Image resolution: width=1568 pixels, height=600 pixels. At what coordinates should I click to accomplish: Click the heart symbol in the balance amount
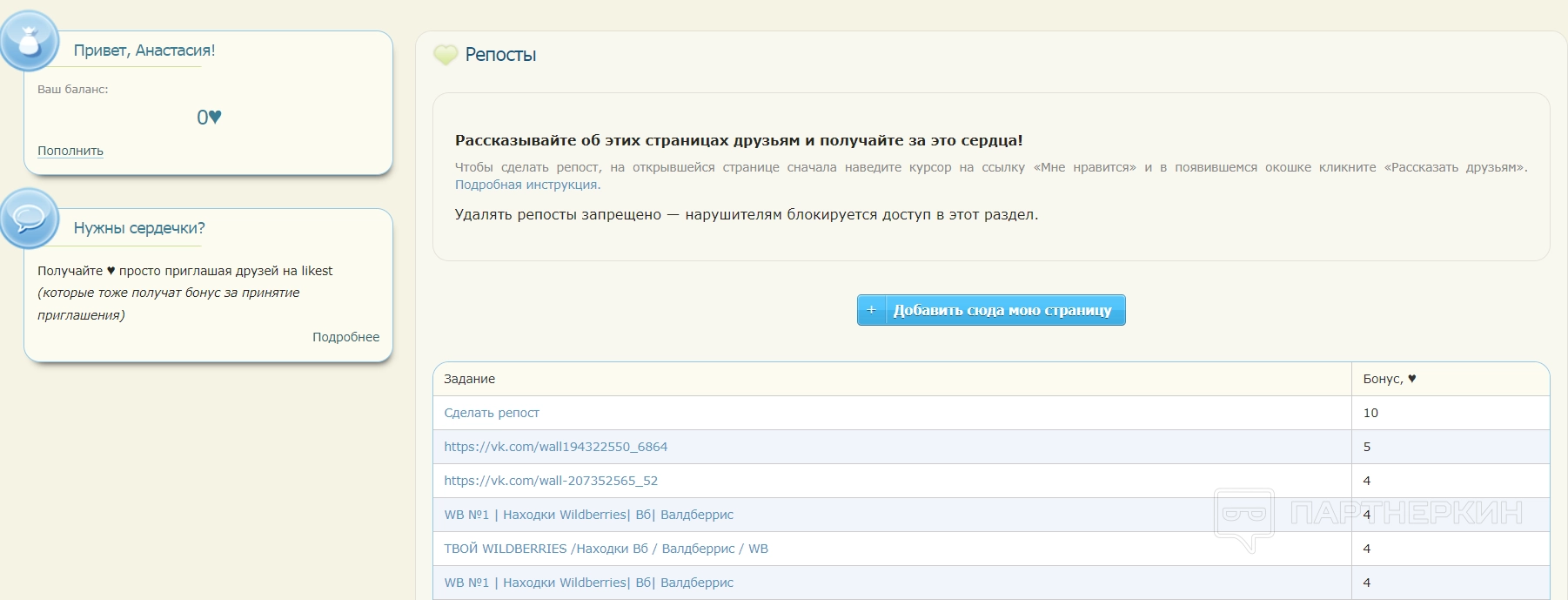click(x=216, y=117)
